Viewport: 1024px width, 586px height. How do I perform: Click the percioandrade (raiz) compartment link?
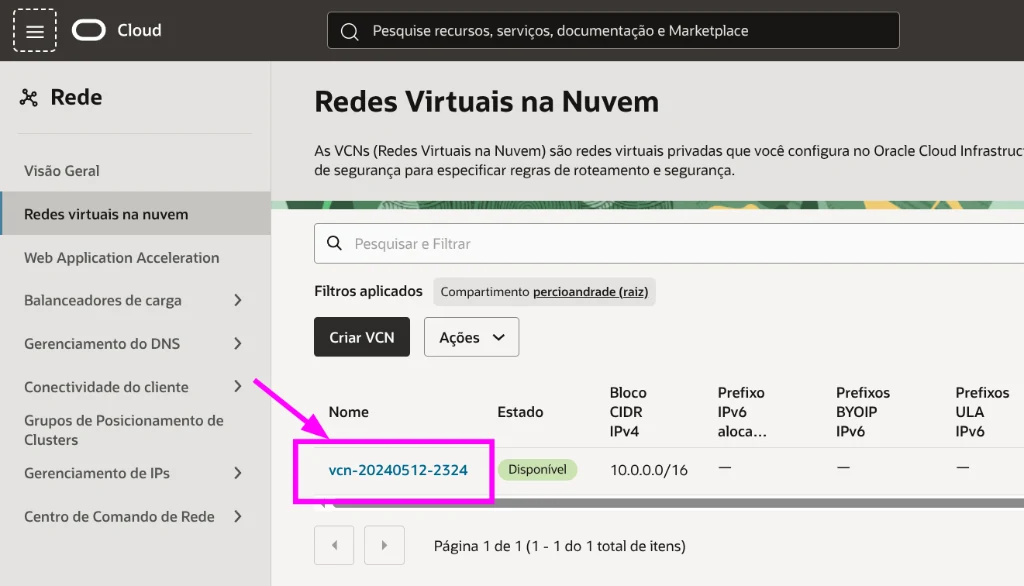click(590, 291)
